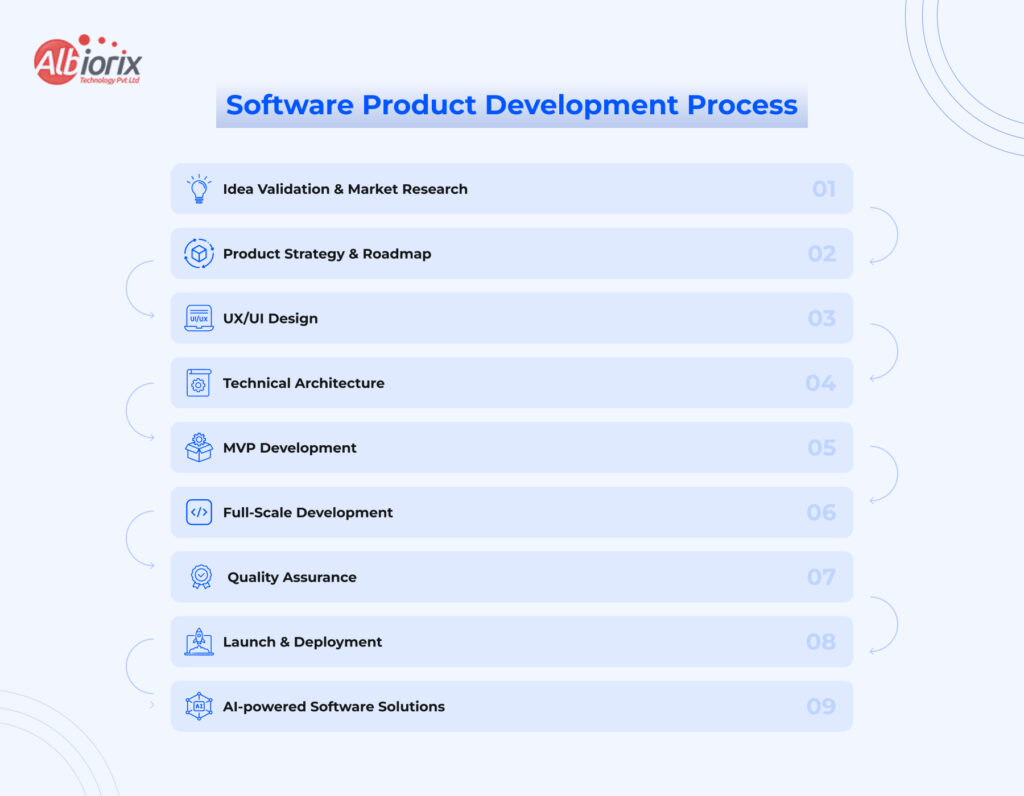Click step number 04
The image size is (1024, 796).
point(821,383)
